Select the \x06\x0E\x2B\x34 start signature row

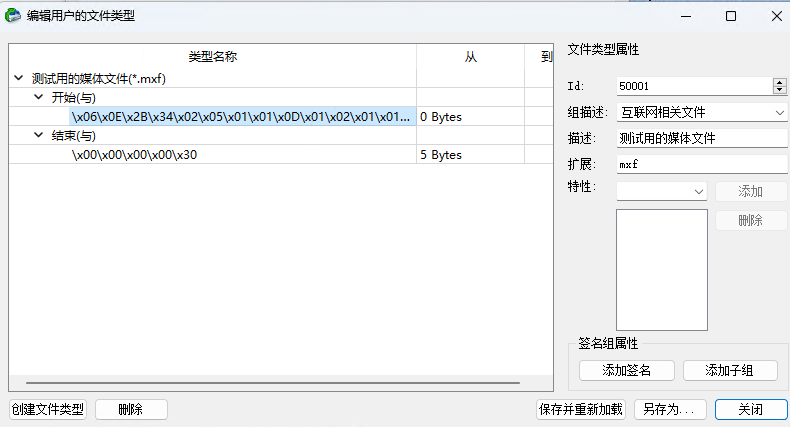click(240, 117)
